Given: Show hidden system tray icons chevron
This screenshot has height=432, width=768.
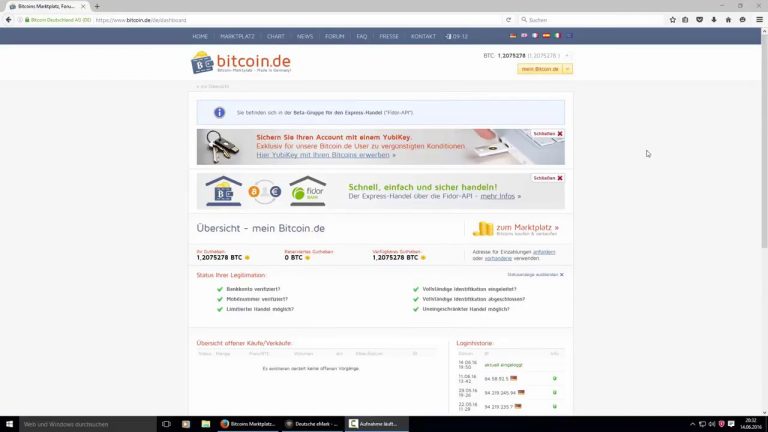Looking at the screenshot, I should tap(692, 424).
